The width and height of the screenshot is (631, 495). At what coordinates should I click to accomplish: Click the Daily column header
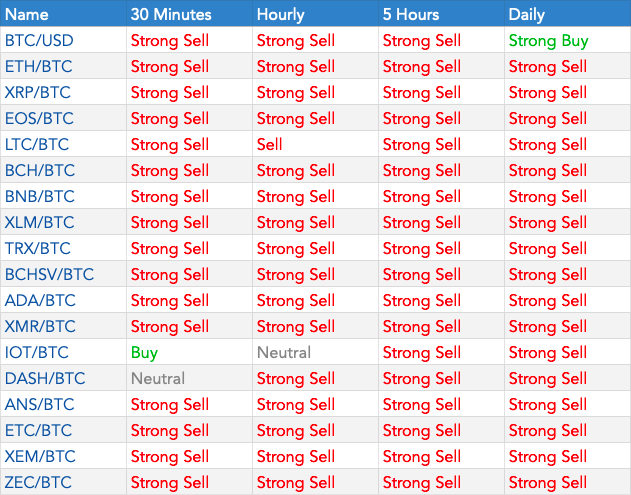(527, 14)
